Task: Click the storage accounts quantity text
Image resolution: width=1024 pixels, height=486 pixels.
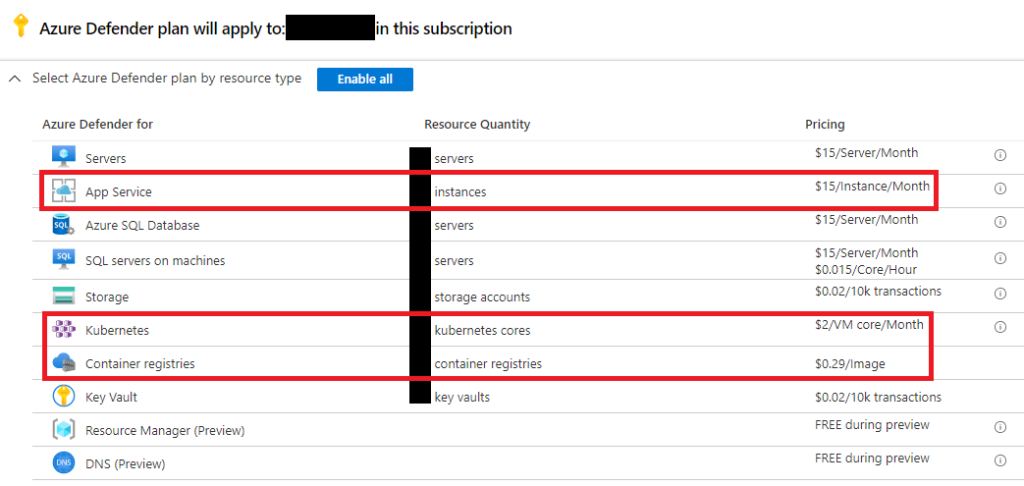Action: tap(482, 297)
